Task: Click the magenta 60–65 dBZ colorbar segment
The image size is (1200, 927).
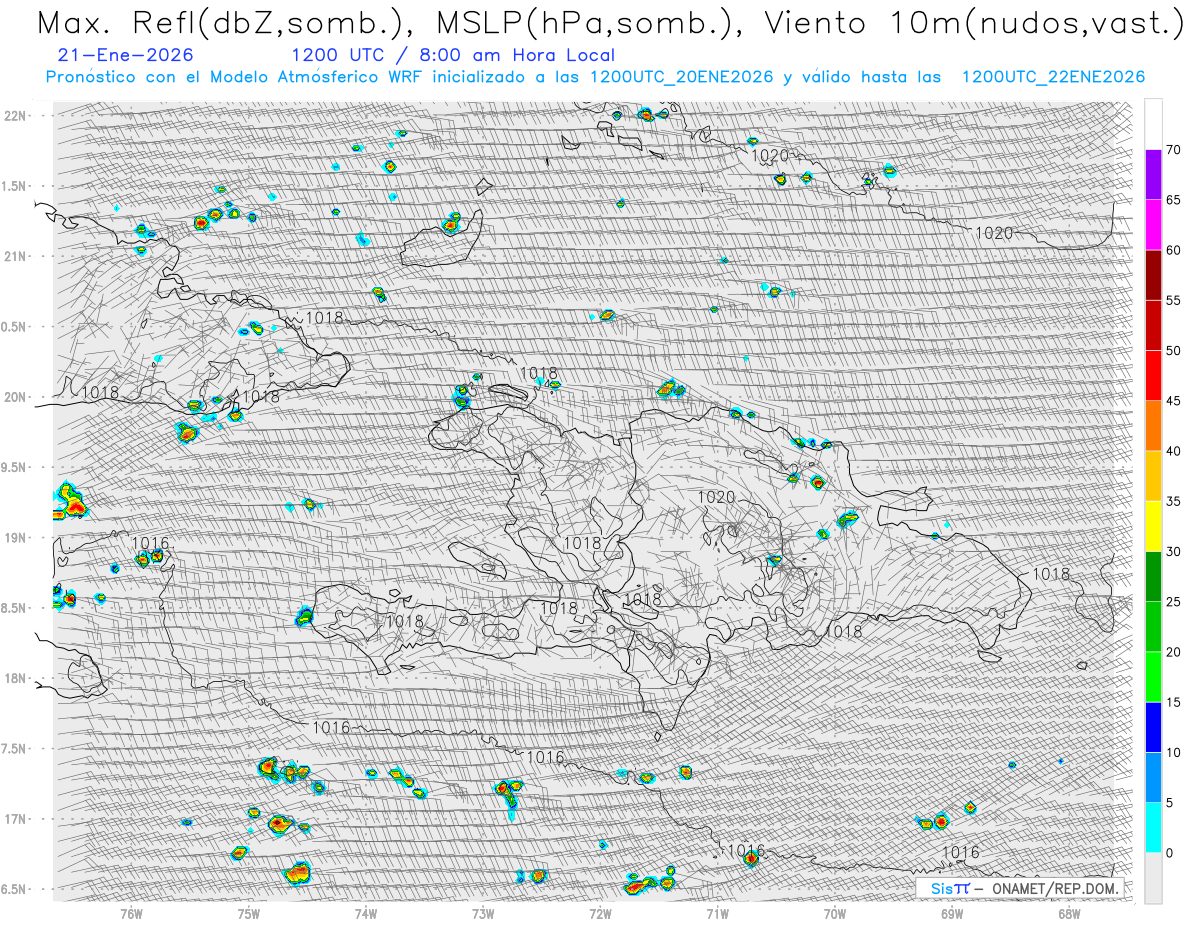Action: coord(1153,225)
